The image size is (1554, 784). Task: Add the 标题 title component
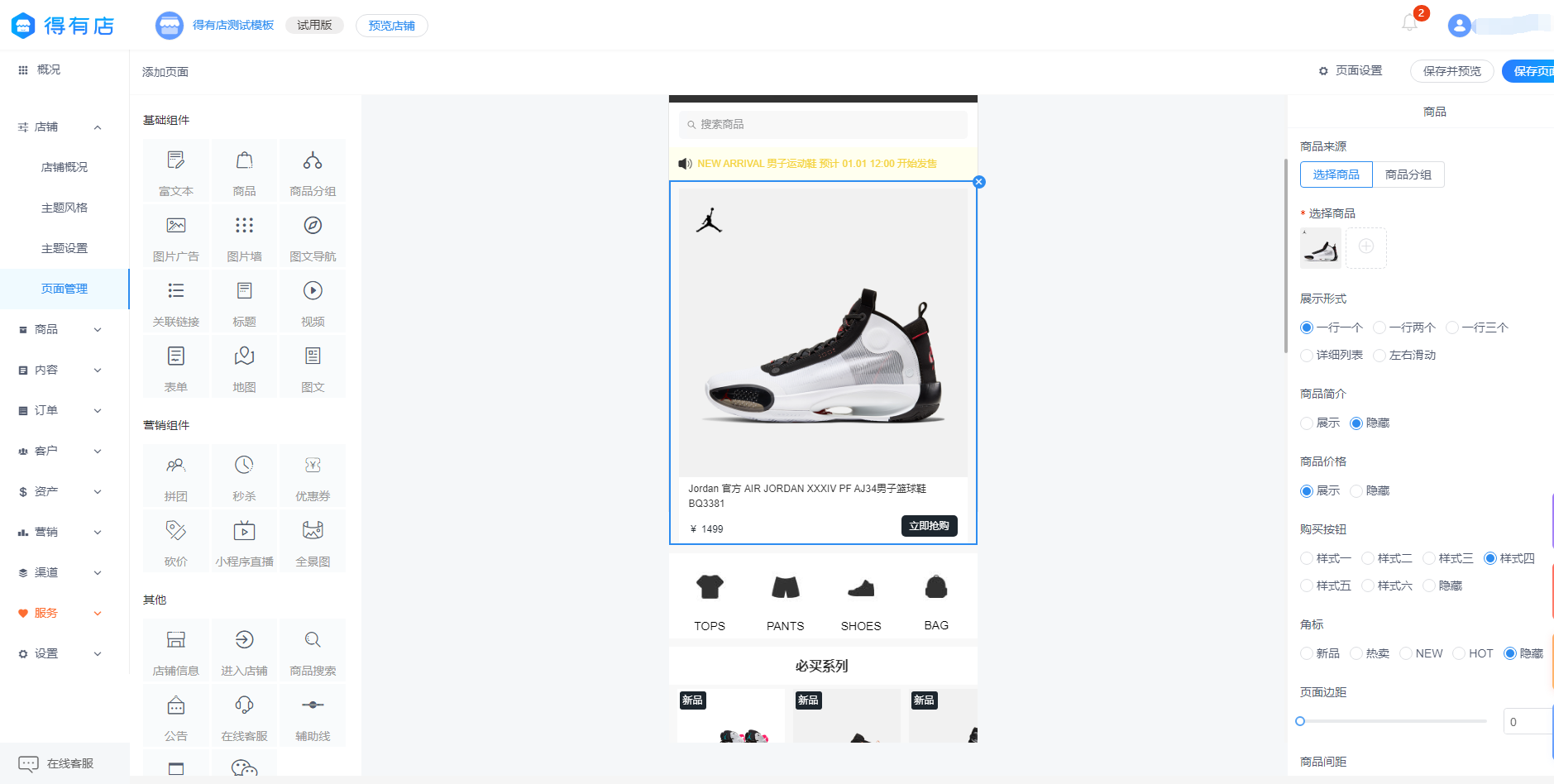click(244, 302)
